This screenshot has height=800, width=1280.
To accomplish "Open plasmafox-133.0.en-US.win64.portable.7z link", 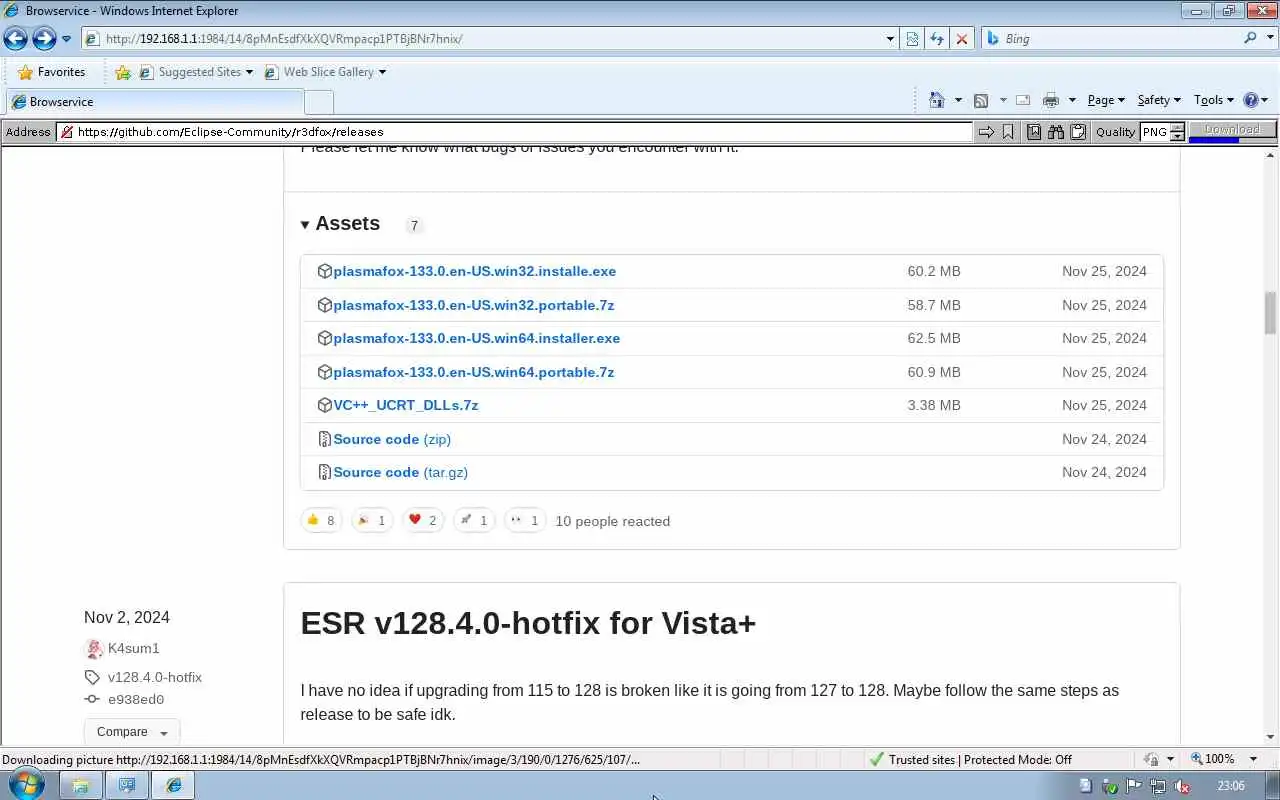I will click(x=473, y=372).
